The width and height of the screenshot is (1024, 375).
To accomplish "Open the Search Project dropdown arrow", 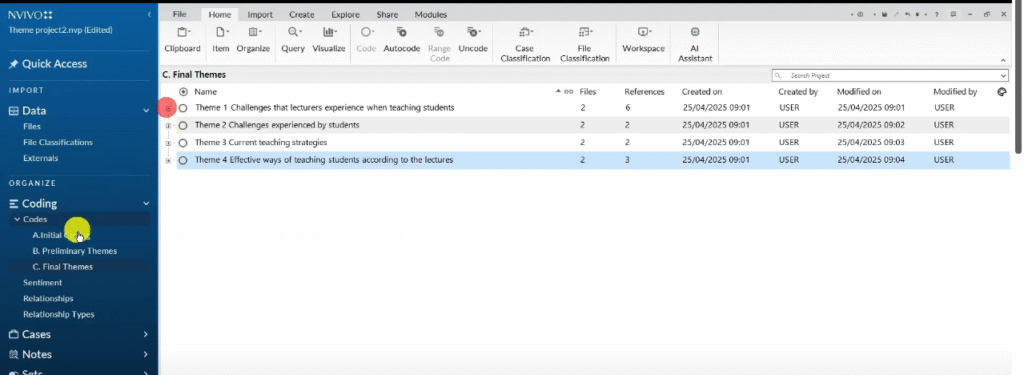I will click(1003, 76).
